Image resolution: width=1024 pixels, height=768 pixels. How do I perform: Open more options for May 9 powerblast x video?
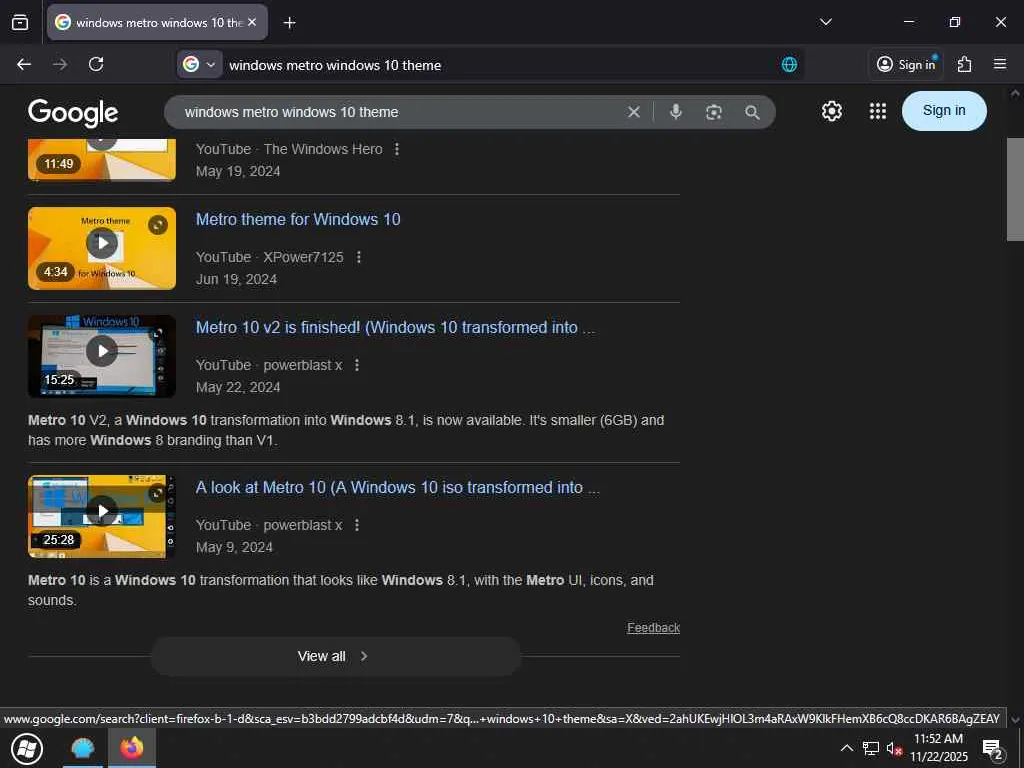(x=357, y=525)
